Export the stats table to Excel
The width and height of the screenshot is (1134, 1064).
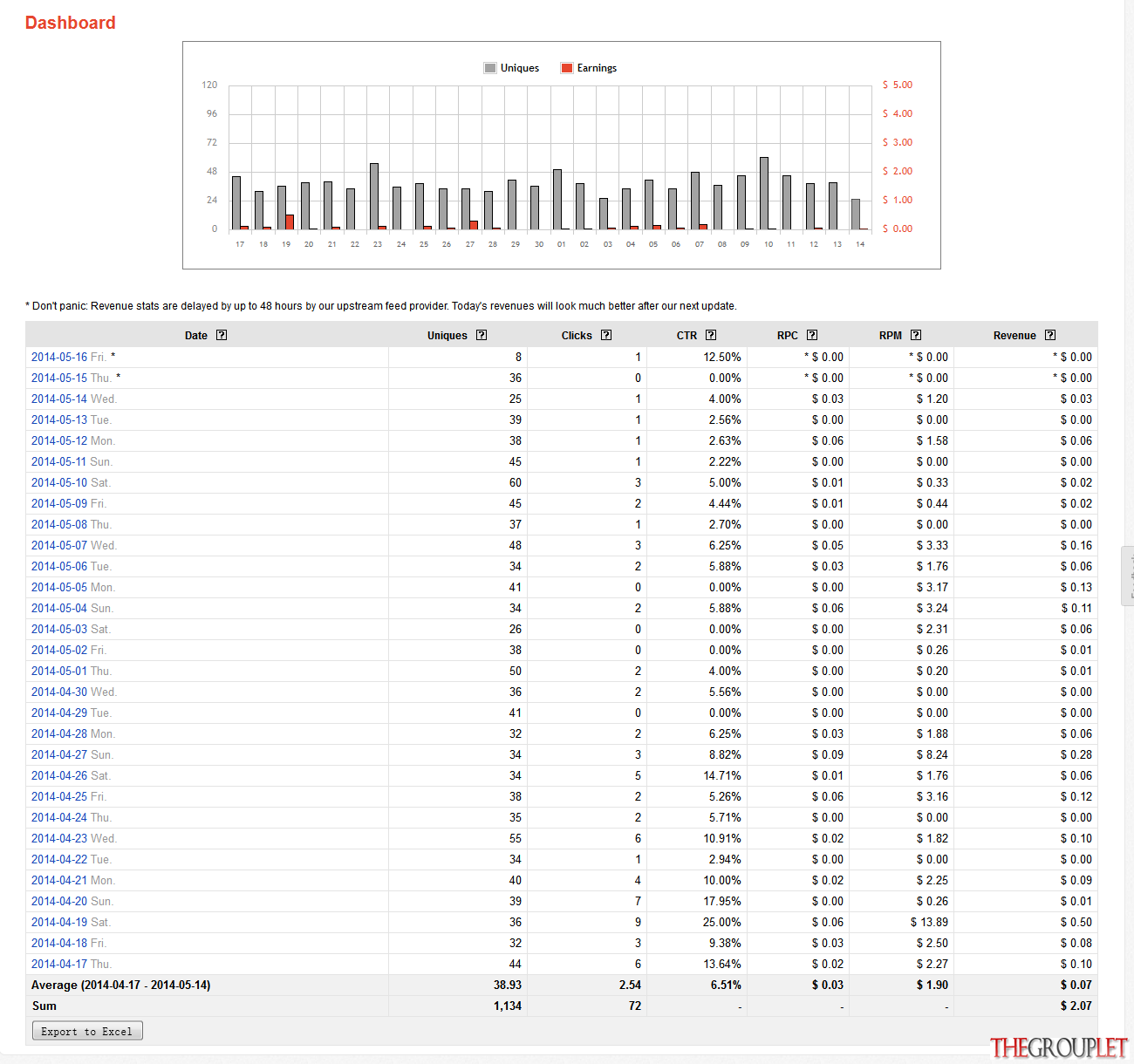coord(87,1031)
